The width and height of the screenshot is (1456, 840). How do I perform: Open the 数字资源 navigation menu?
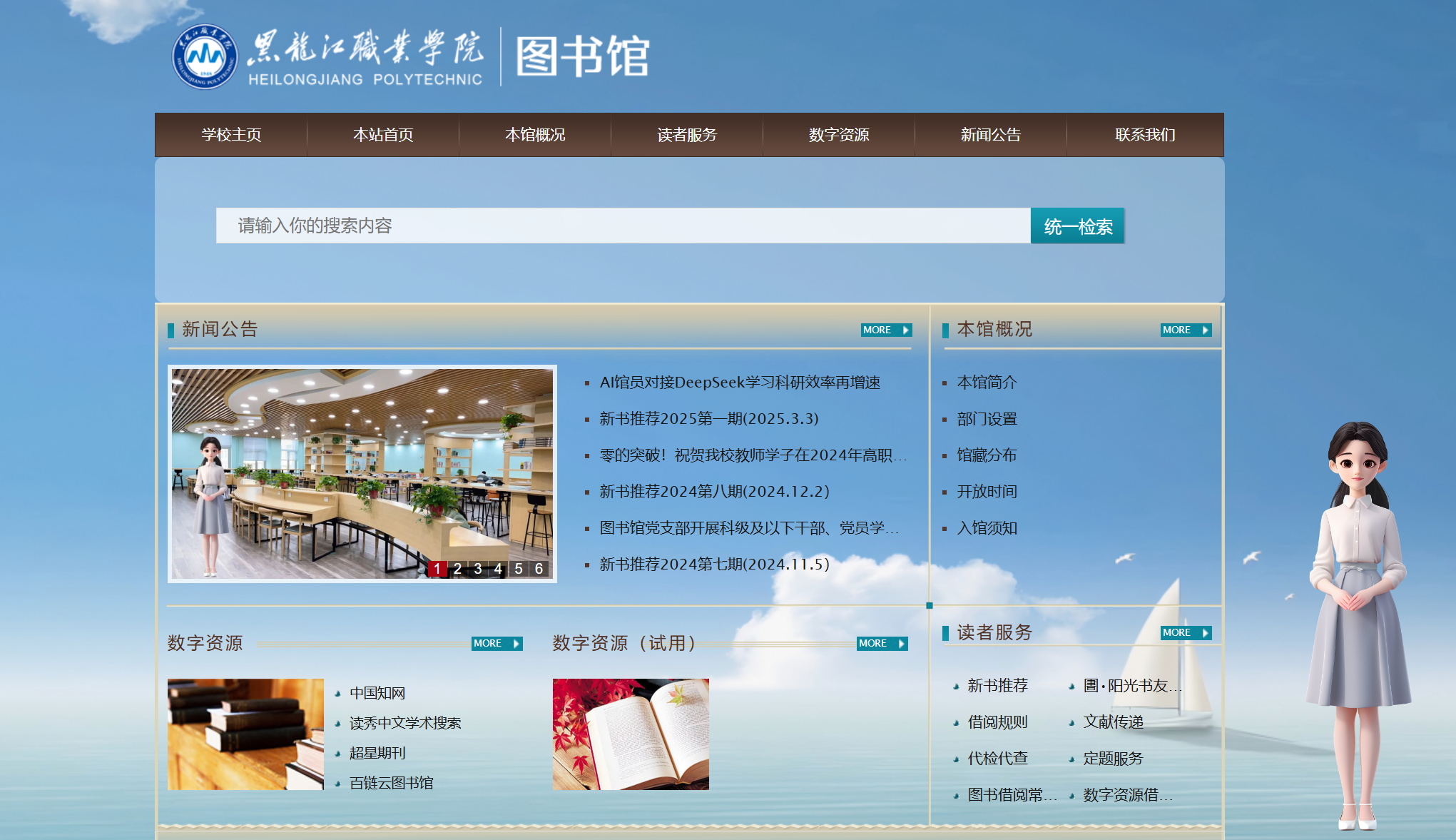coord(838,135)
